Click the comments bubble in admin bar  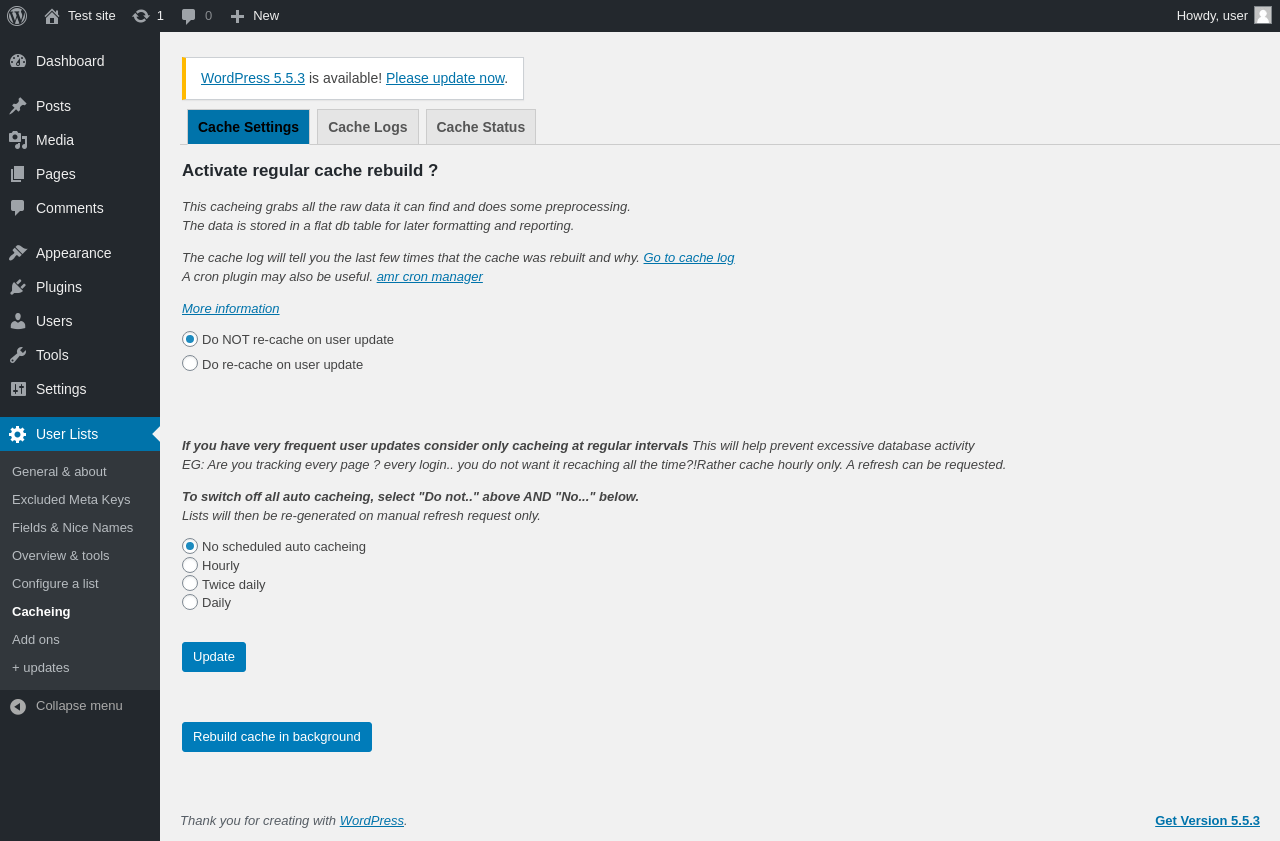pyautogui.click(x=189, y=16)
